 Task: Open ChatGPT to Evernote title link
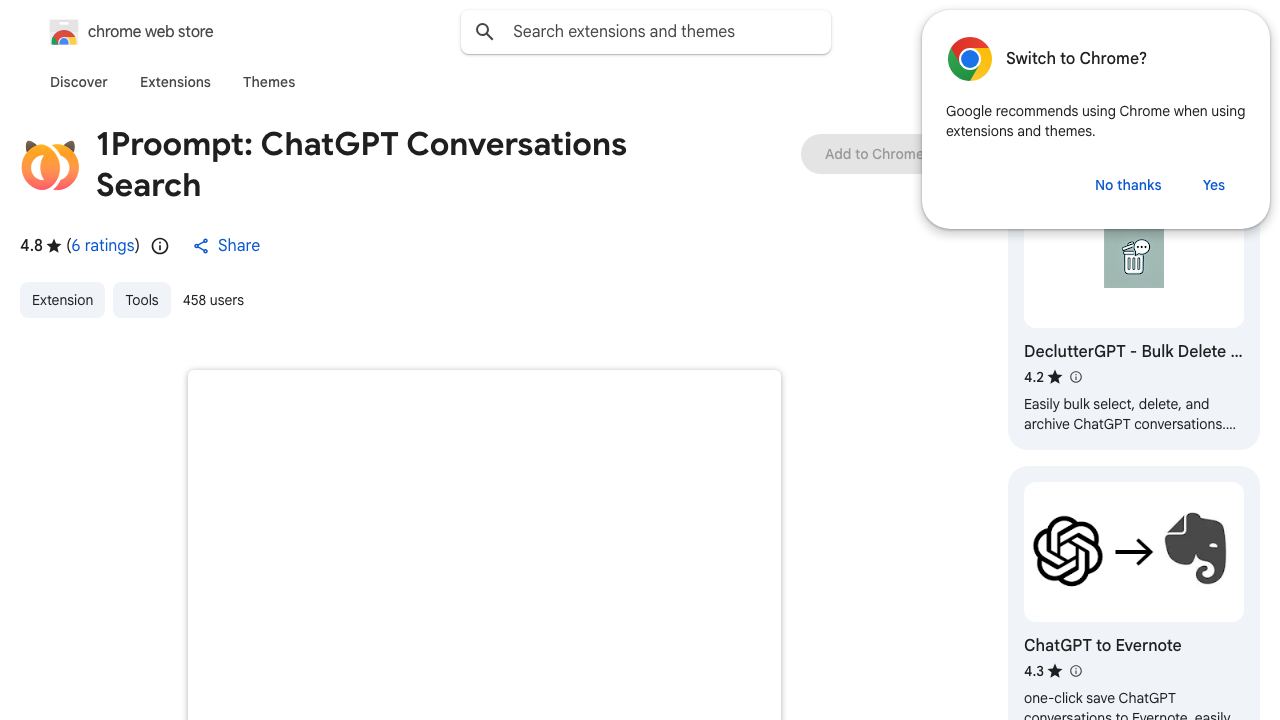coord(1103,645)
